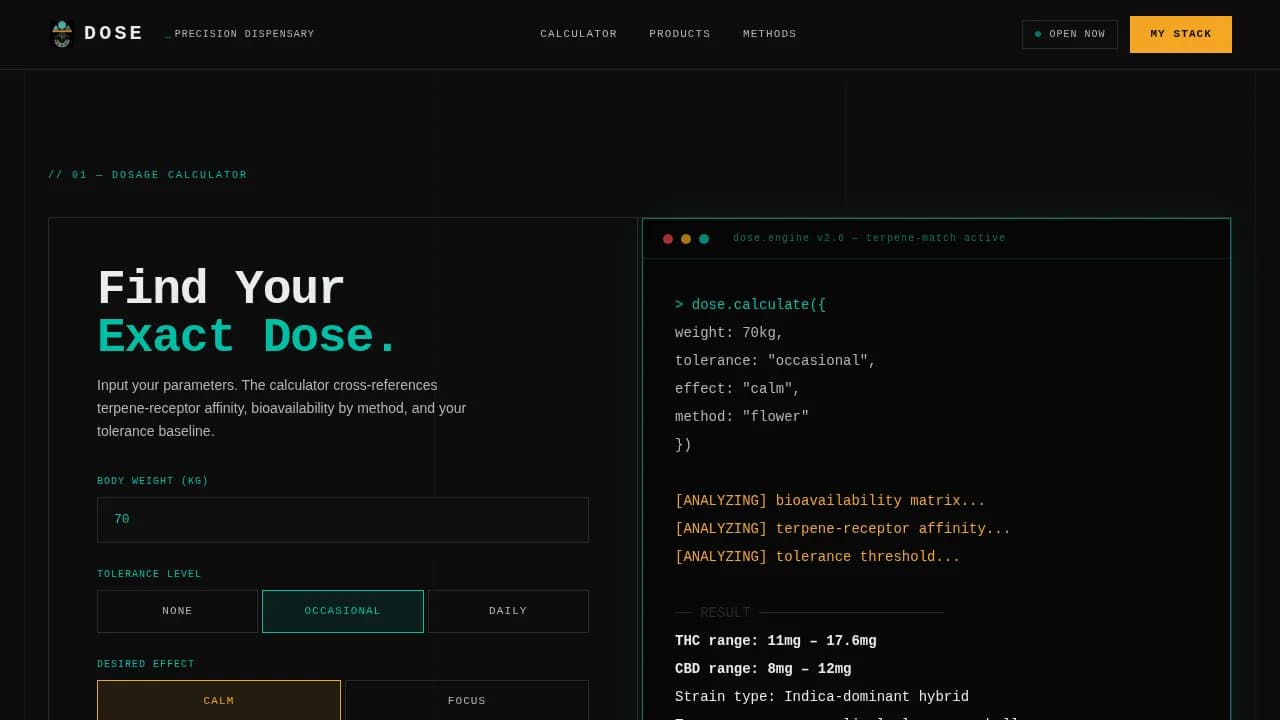The width and height of the screenshot is (1280, 720).
Task: Click the 'Desired Effect' label
Action: point(146,664)
